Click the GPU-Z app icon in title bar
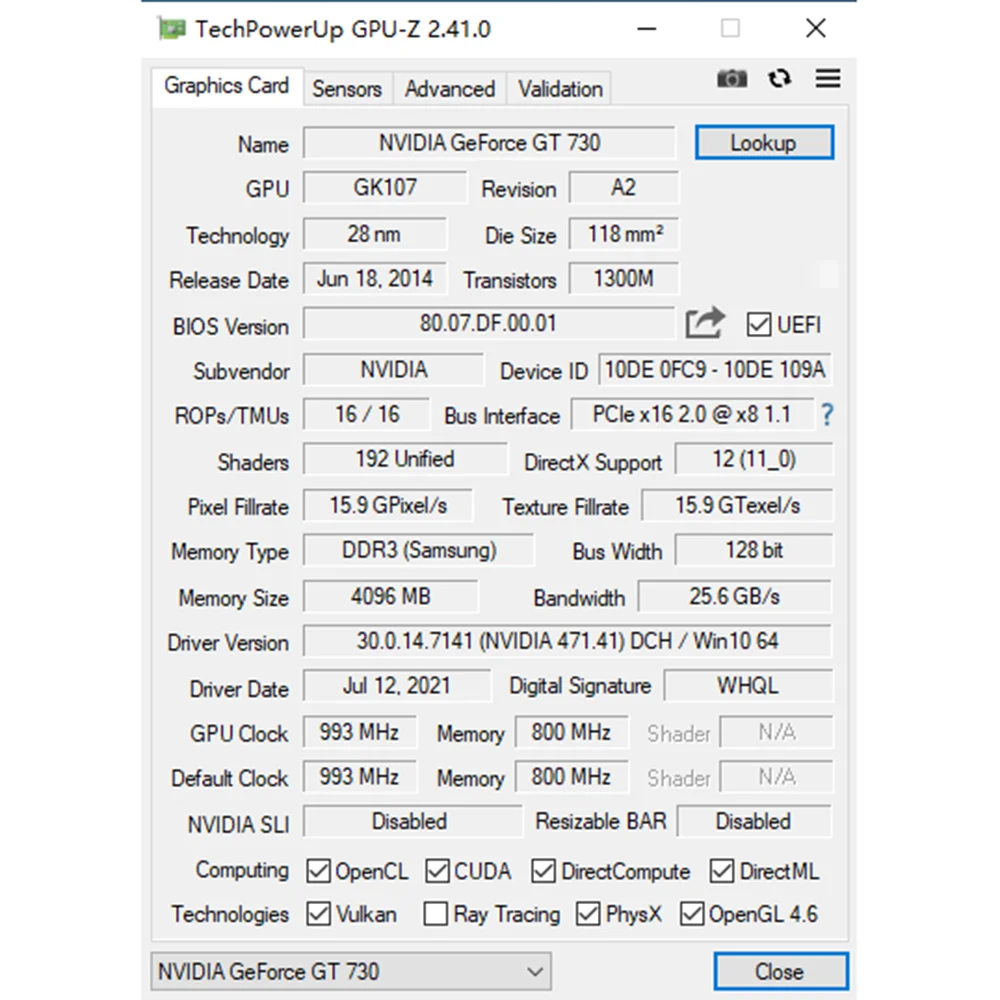This screenshot has width=1000, height=1000. point(172,29)
